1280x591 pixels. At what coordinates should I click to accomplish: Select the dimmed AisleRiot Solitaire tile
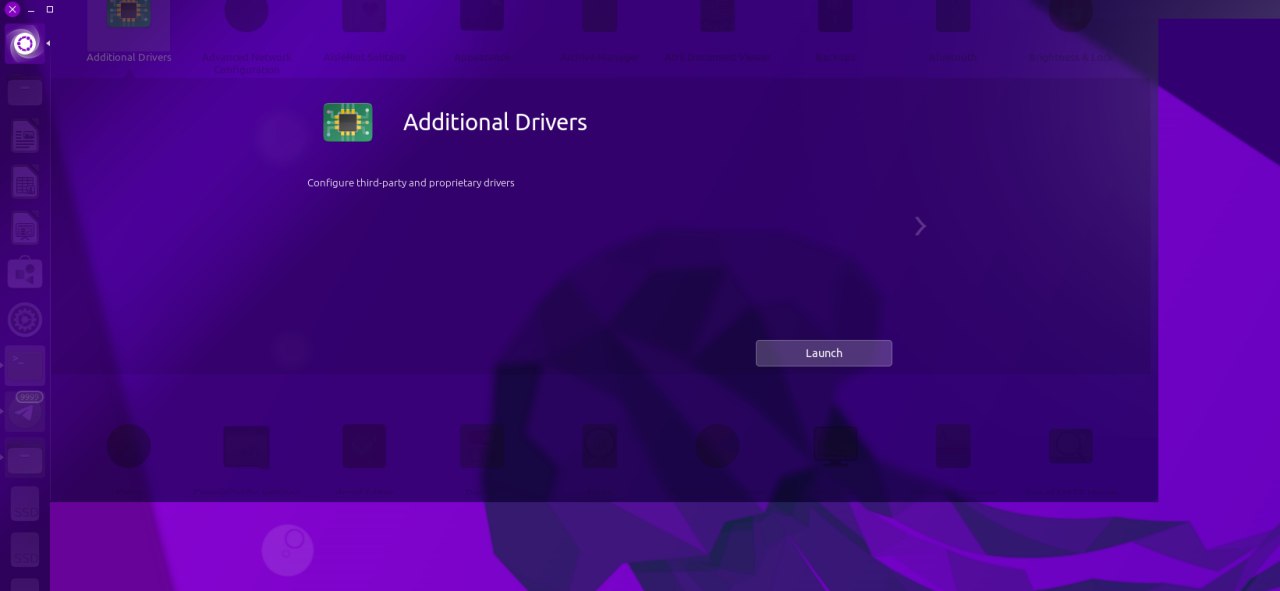[x=364, y=30]
